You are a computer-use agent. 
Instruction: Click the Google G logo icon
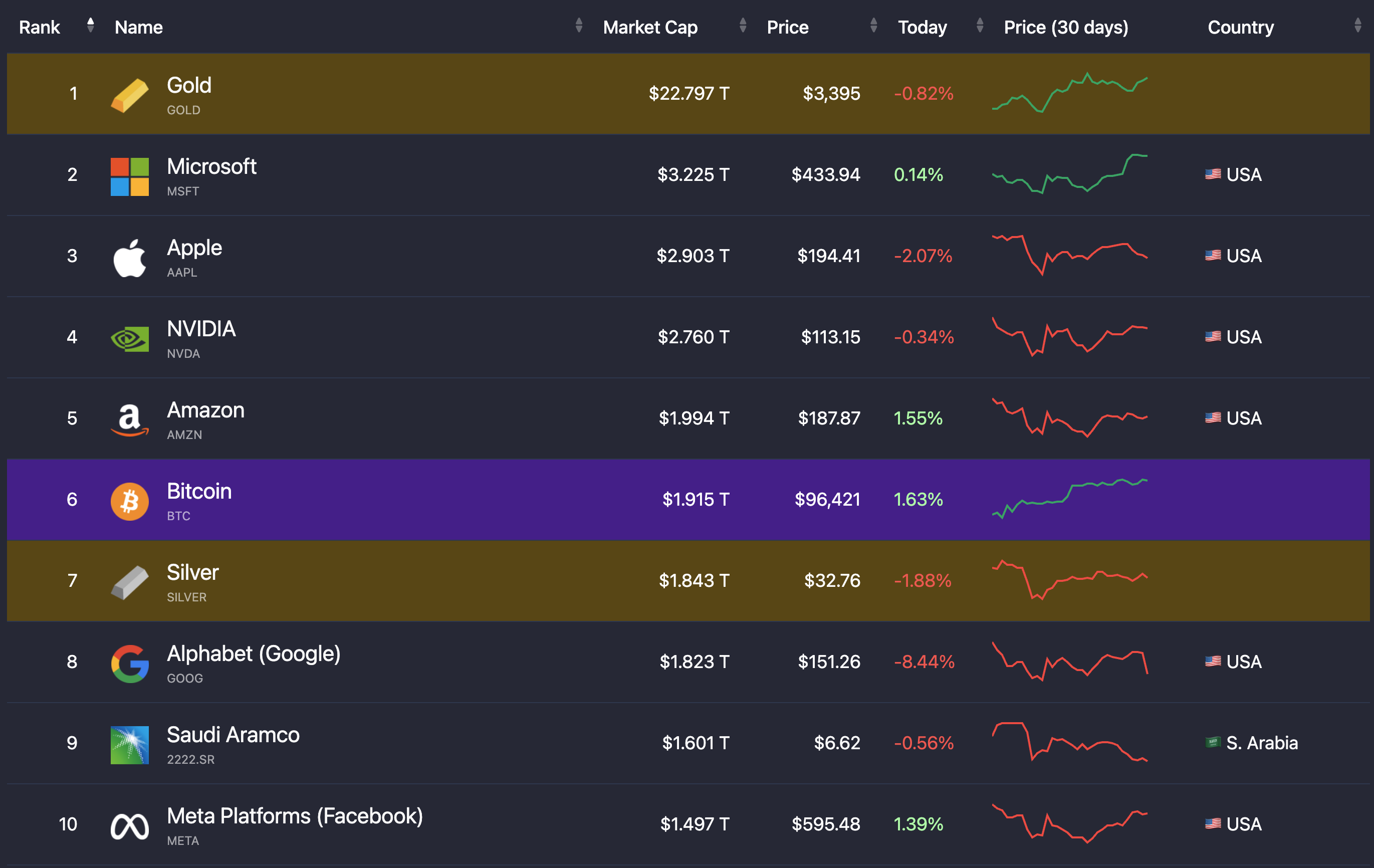click(x=129, y=664)
